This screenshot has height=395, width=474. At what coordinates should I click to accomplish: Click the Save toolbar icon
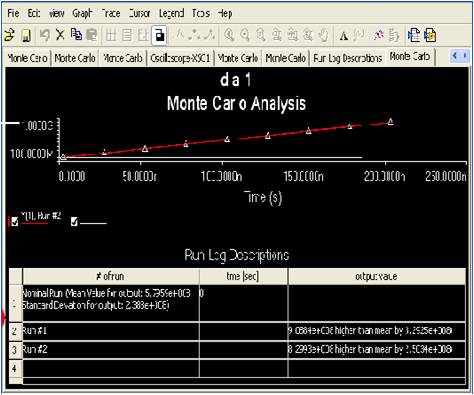(26, 35)
